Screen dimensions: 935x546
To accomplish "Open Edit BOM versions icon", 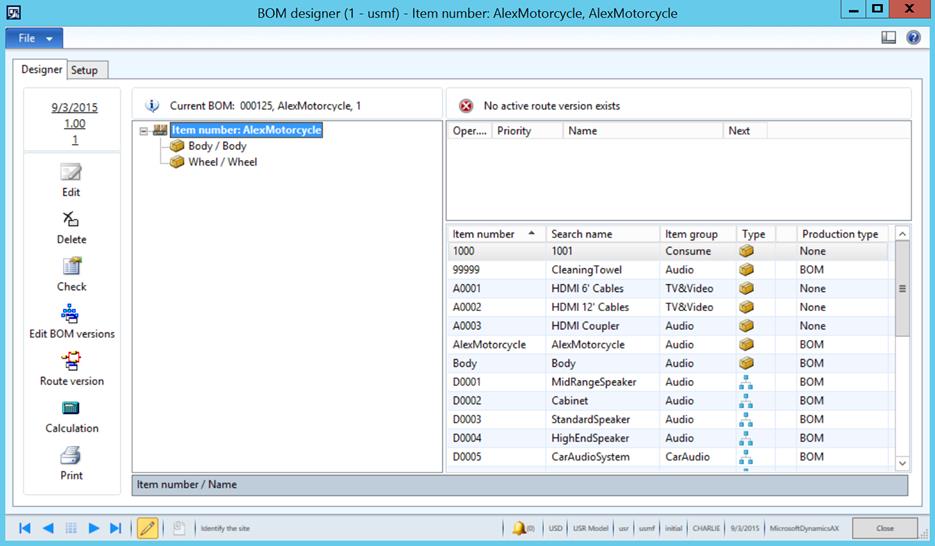I will pyautogui.click(x=70, y=314).
